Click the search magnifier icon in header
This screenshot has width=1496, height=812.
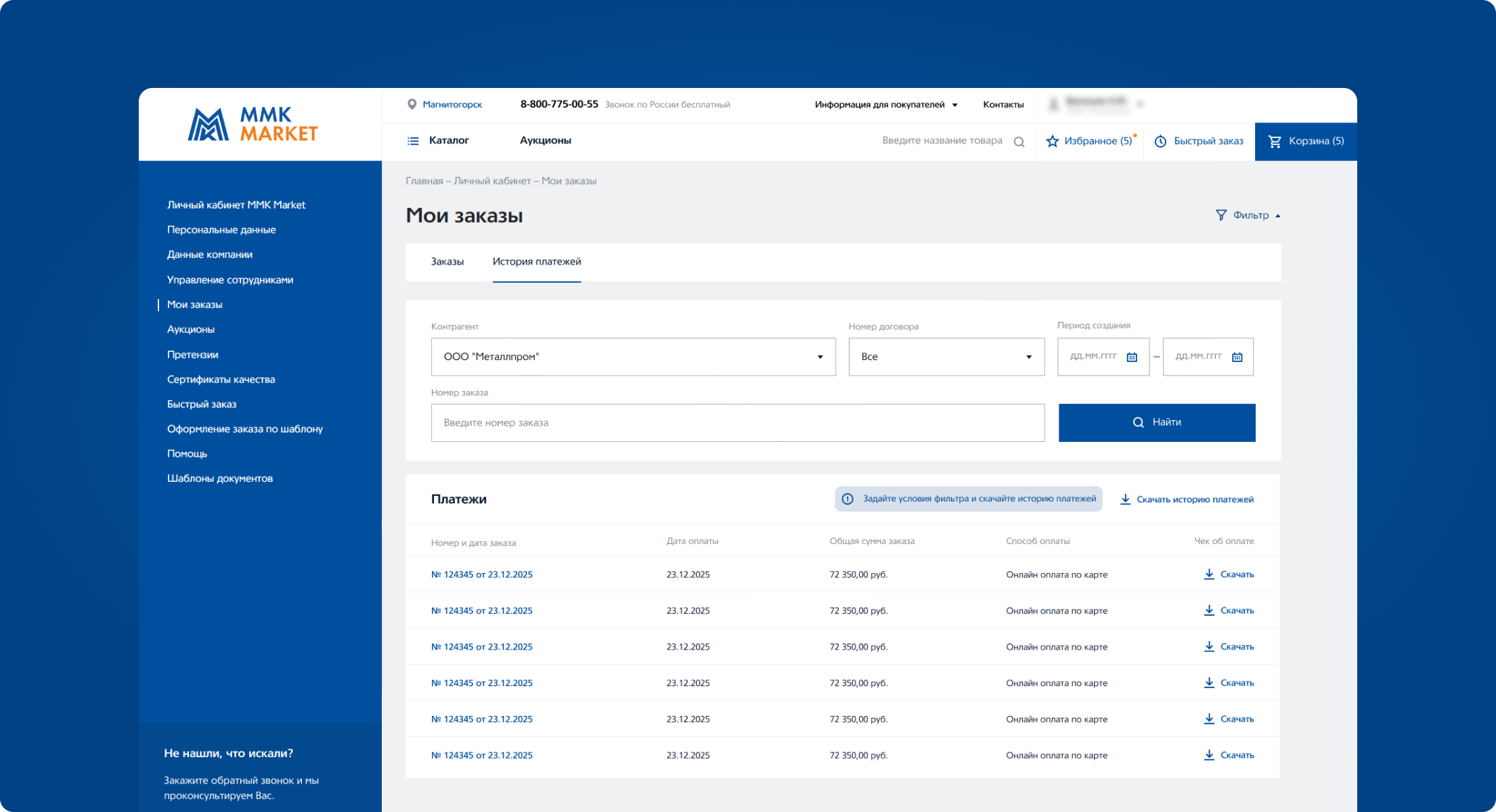coord(1019,142)
